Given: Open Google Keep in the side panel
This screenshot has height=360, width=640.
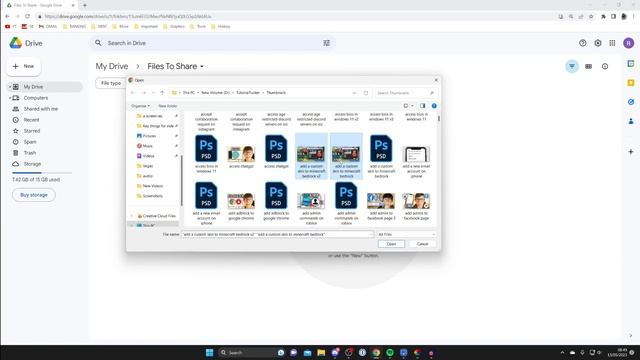Looking at the screenshot, I should (x=631, y=83).
